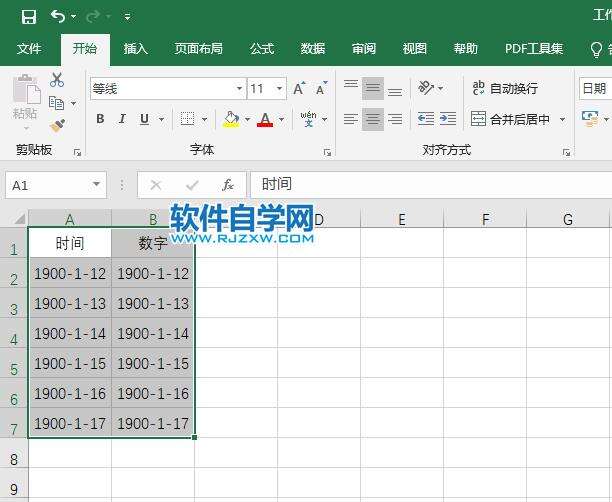Viewport: 612px width, 502px height.
Task: Open the PDF工具集 tab
Action: coord(534,49)
